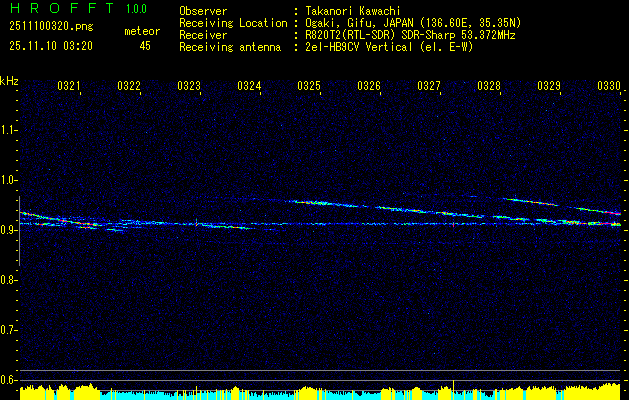Click the version number 1.0.0
Screen dimensions: 629x400
click(136, 8)
